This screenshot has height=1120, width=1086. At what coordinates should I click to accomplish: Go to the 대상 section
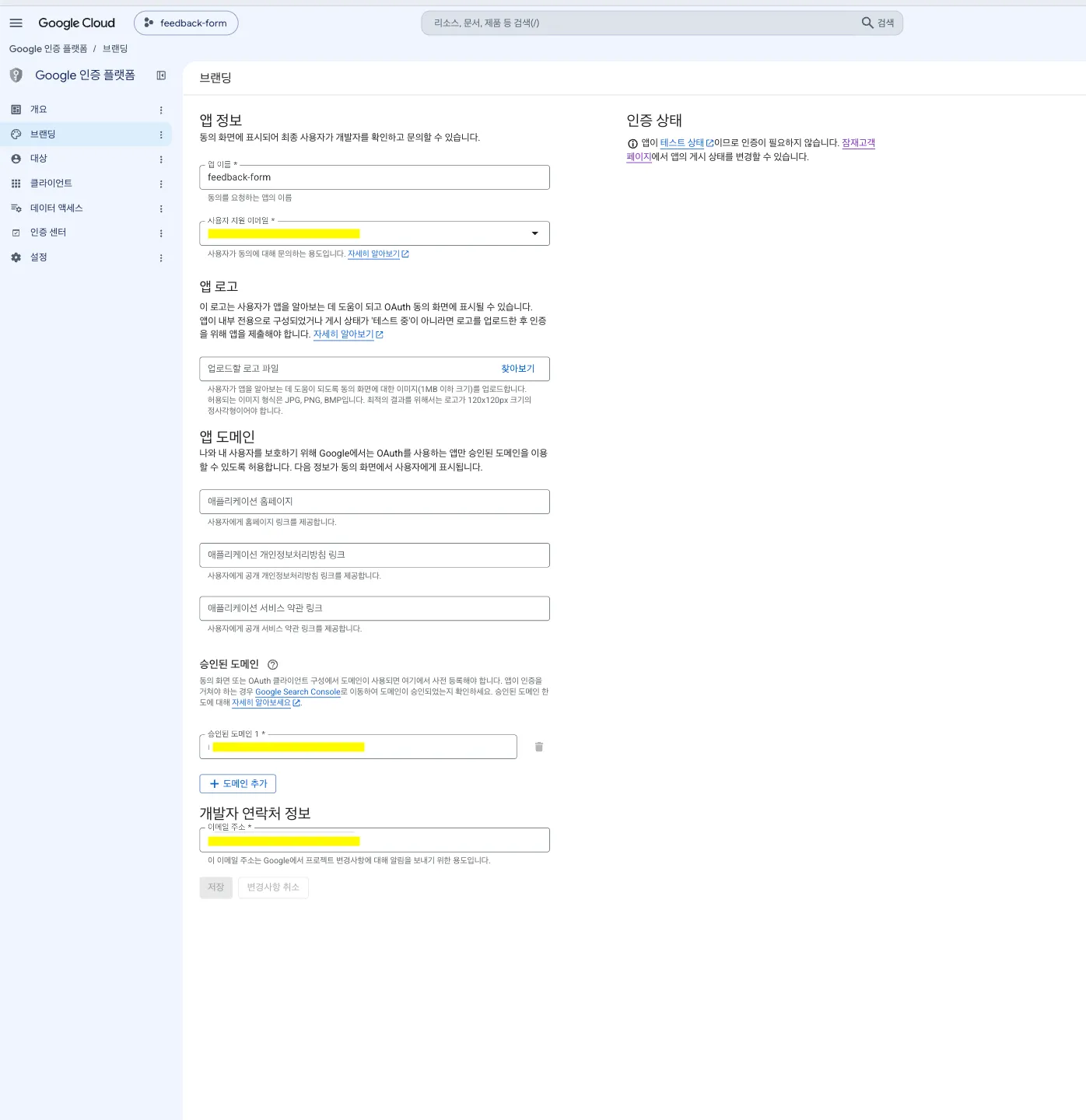pos(86,159)
